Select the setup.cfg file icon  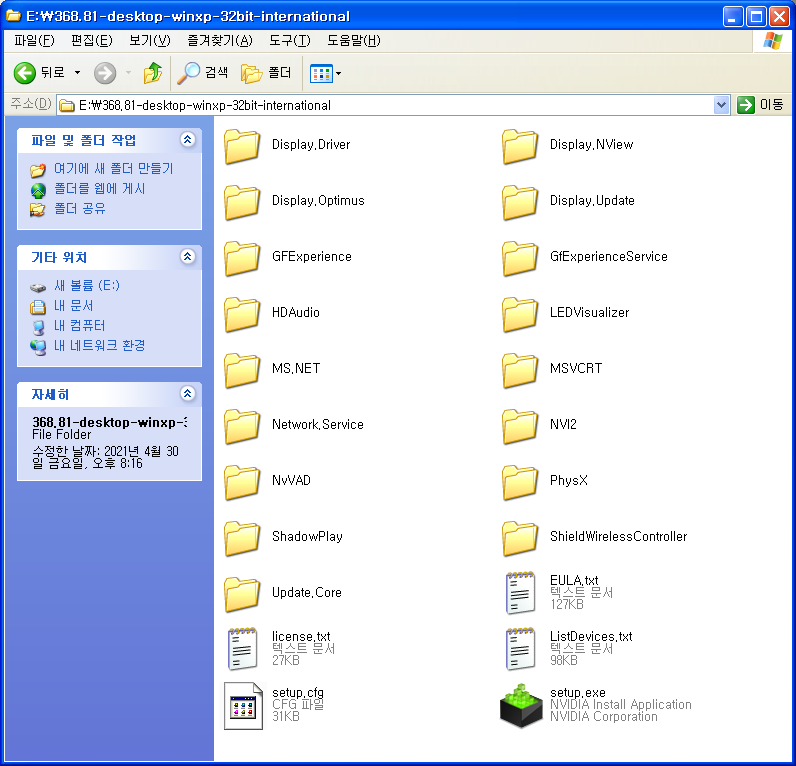coord(243,706)
